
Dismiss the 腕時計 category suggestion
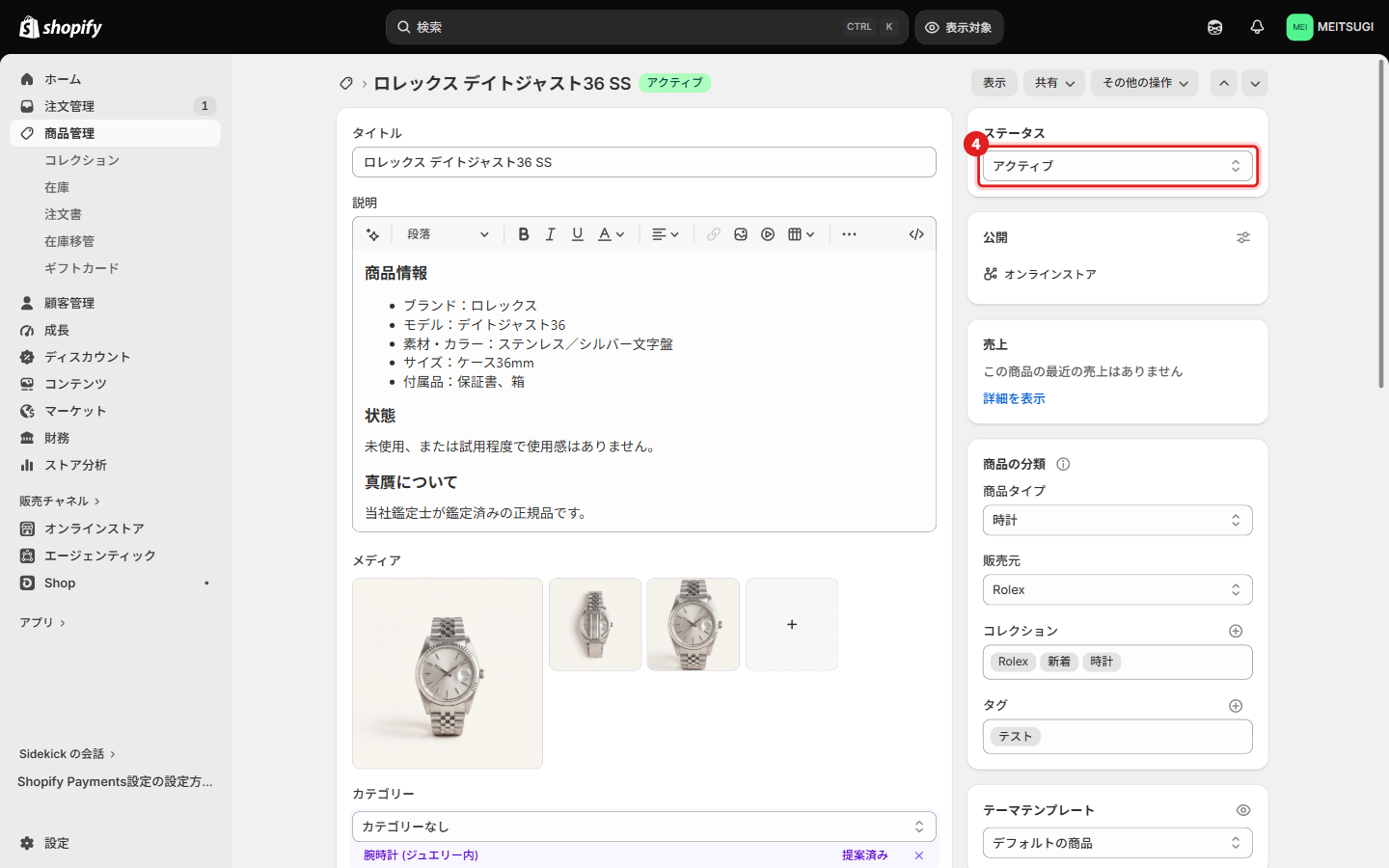(919, 855)
